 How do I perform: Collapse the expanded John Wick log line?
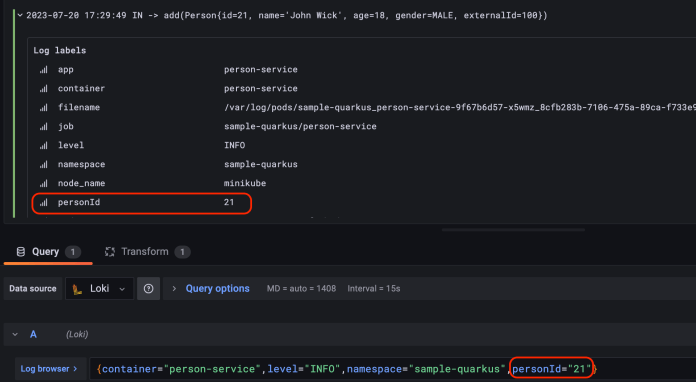pos(20,15)
